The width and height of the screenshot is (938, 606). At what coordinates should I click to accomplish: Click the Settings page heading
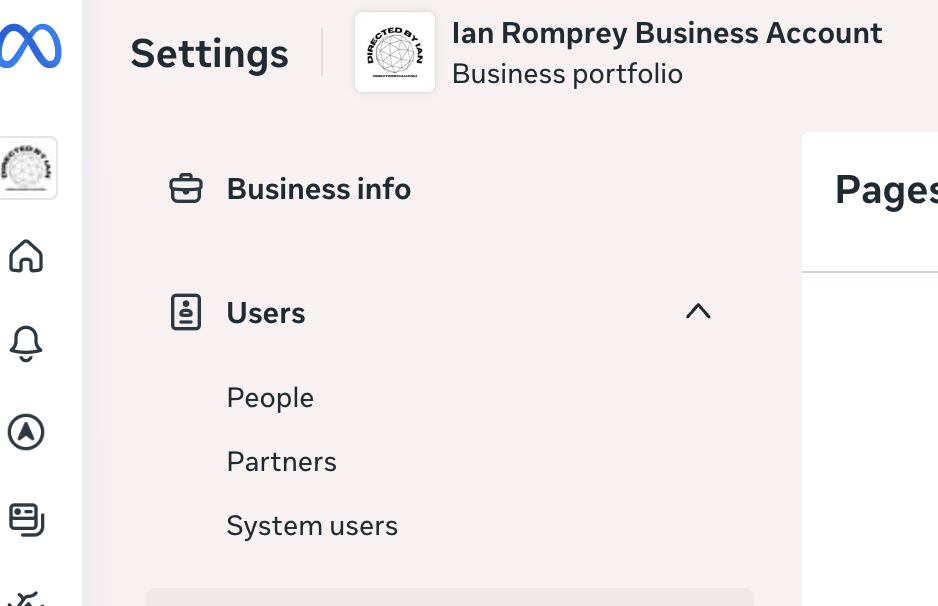pyautogui.click(x=209, y=53)
